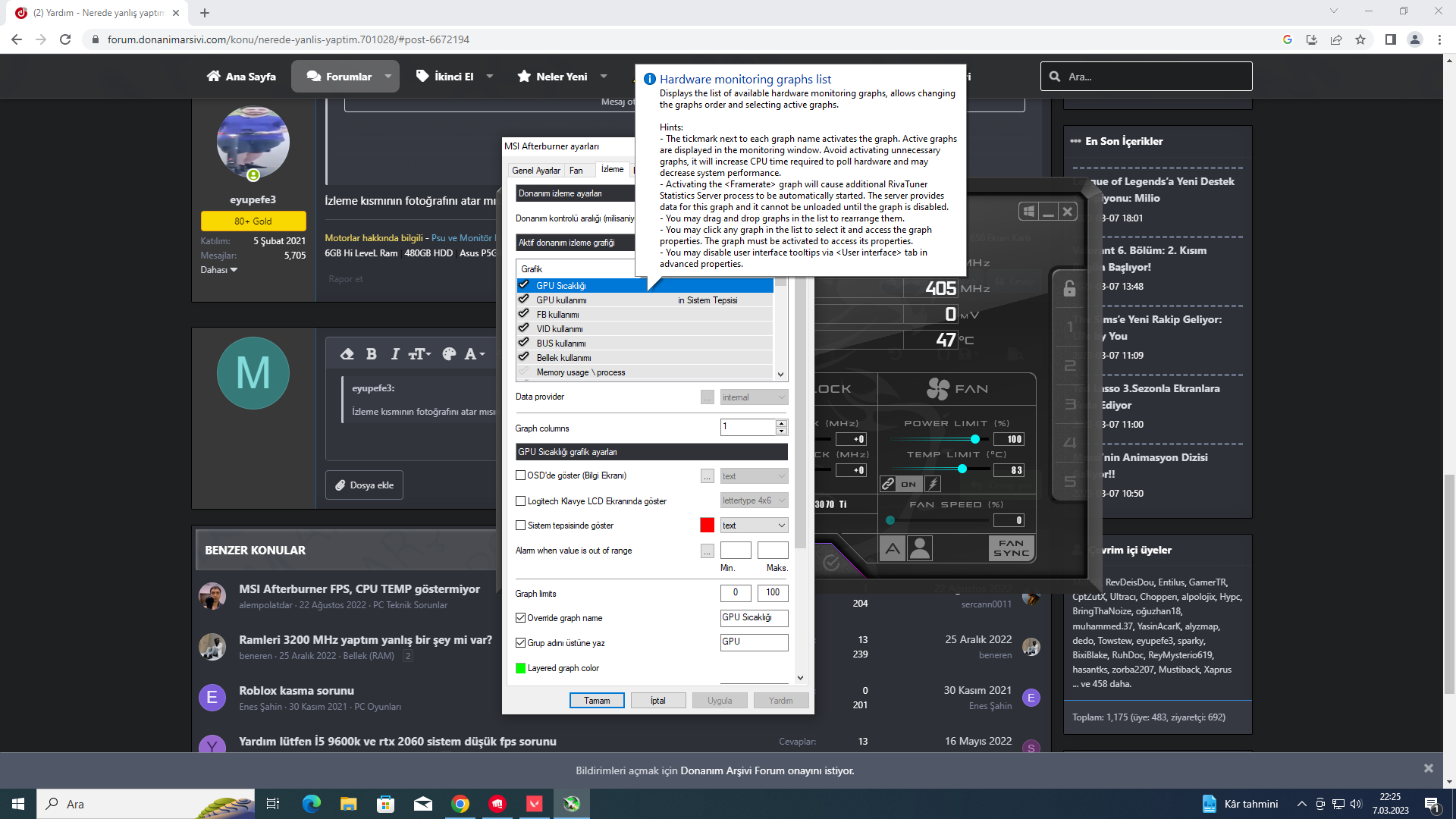
Task: Select Afterburner profile slot 2
Action: 1070,366
